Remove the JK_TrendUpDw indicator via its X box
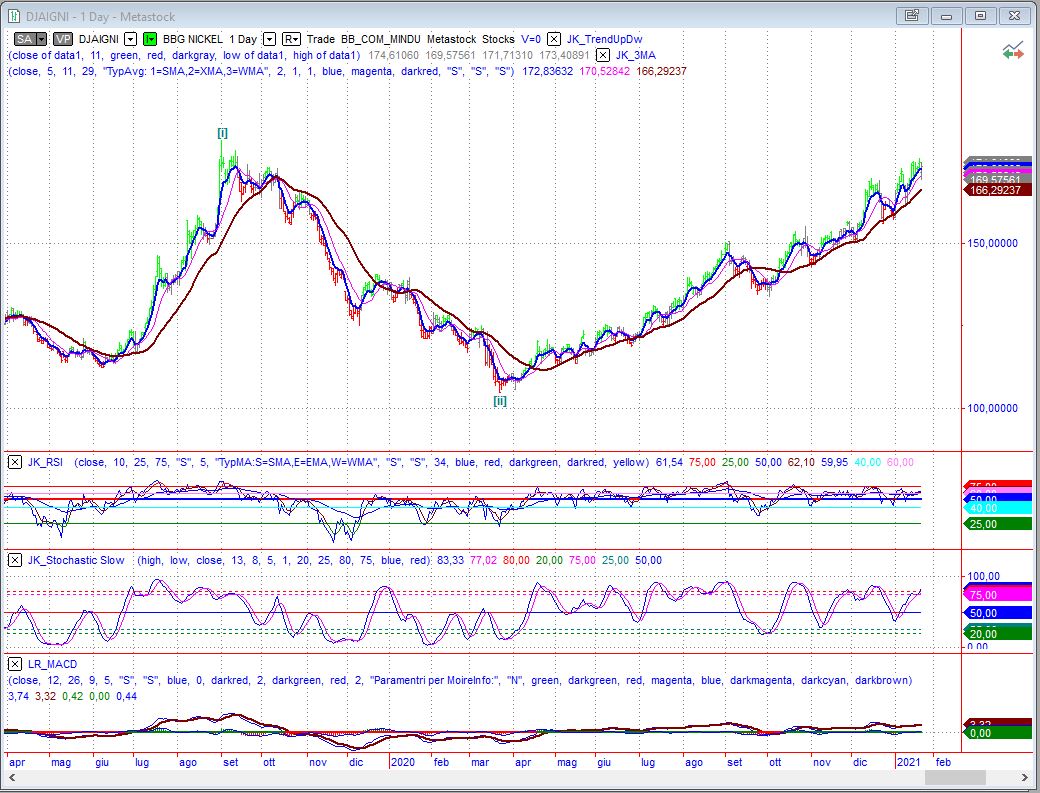The width and height of the screenshot is (1040, 793). [x=554, y=39]
